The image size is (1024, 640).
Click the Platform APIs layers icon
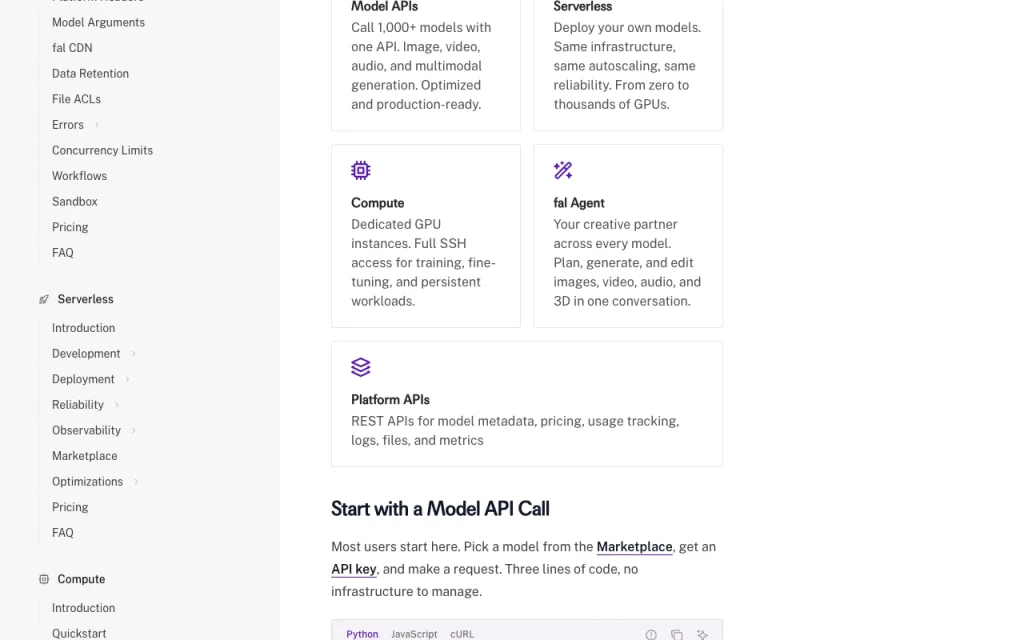click(x=360, y=367)
